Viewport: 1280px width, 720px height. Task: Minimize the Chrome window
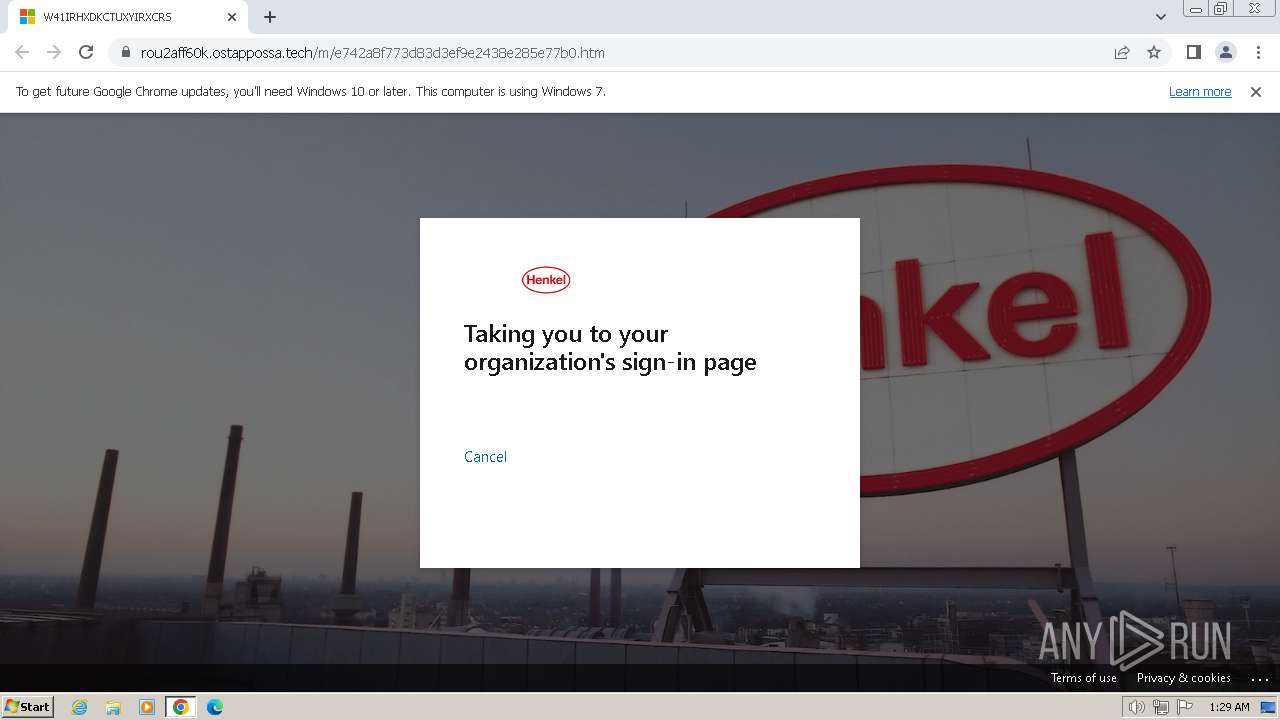[1195, 9]
